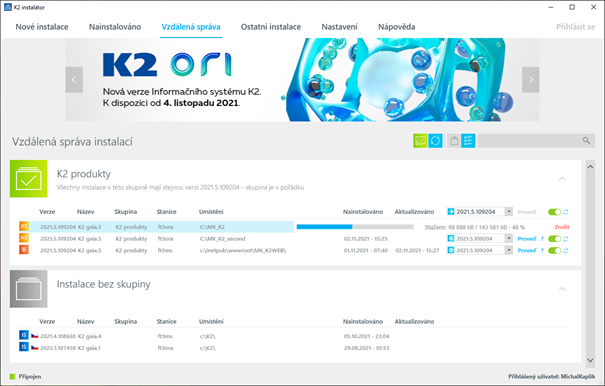Select the row with location C:\MK_K2
This screenshot has width=605, height=386.
point(295,227)
